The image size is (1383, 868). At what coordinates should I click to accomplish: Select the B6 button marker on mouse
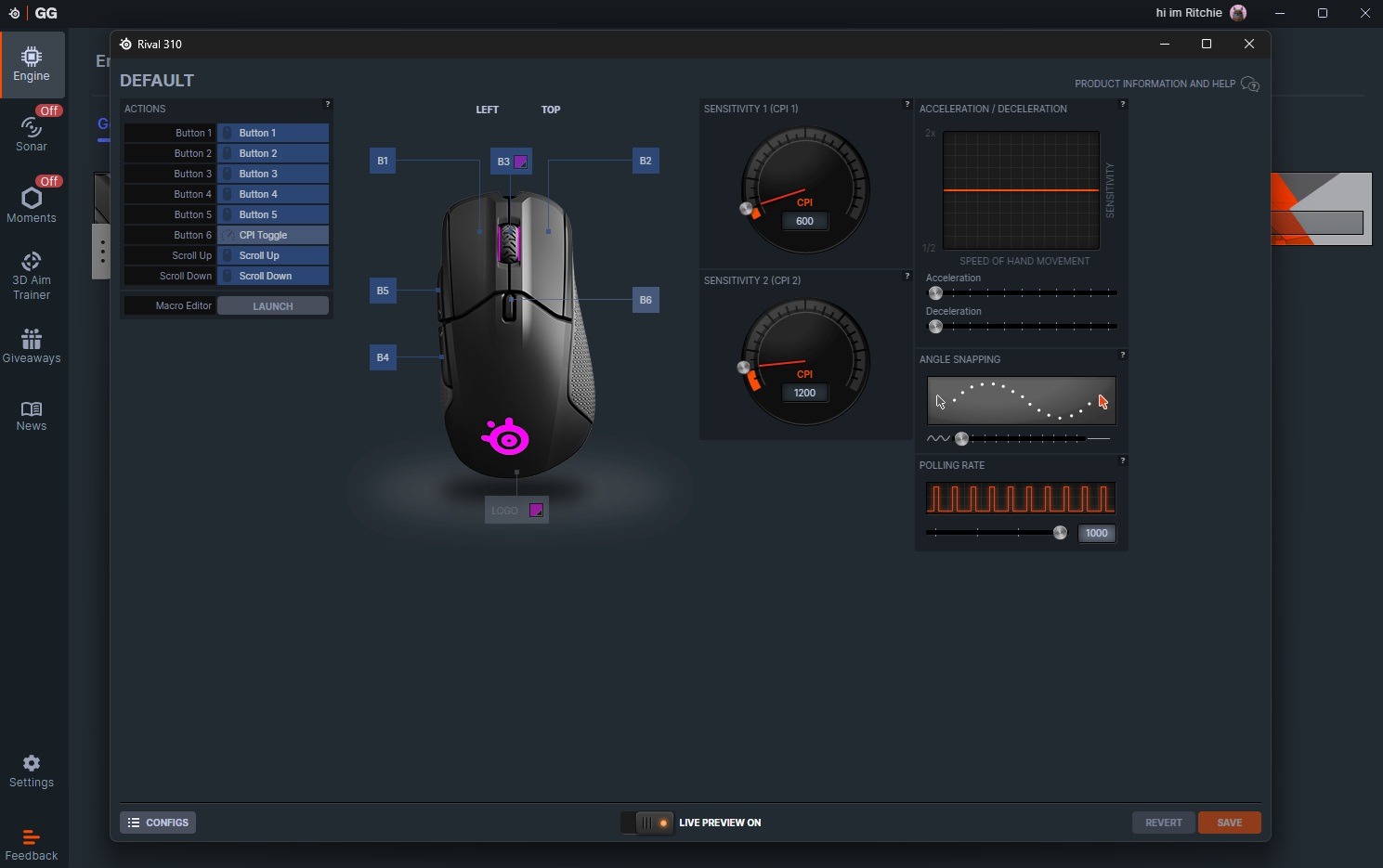646,300
